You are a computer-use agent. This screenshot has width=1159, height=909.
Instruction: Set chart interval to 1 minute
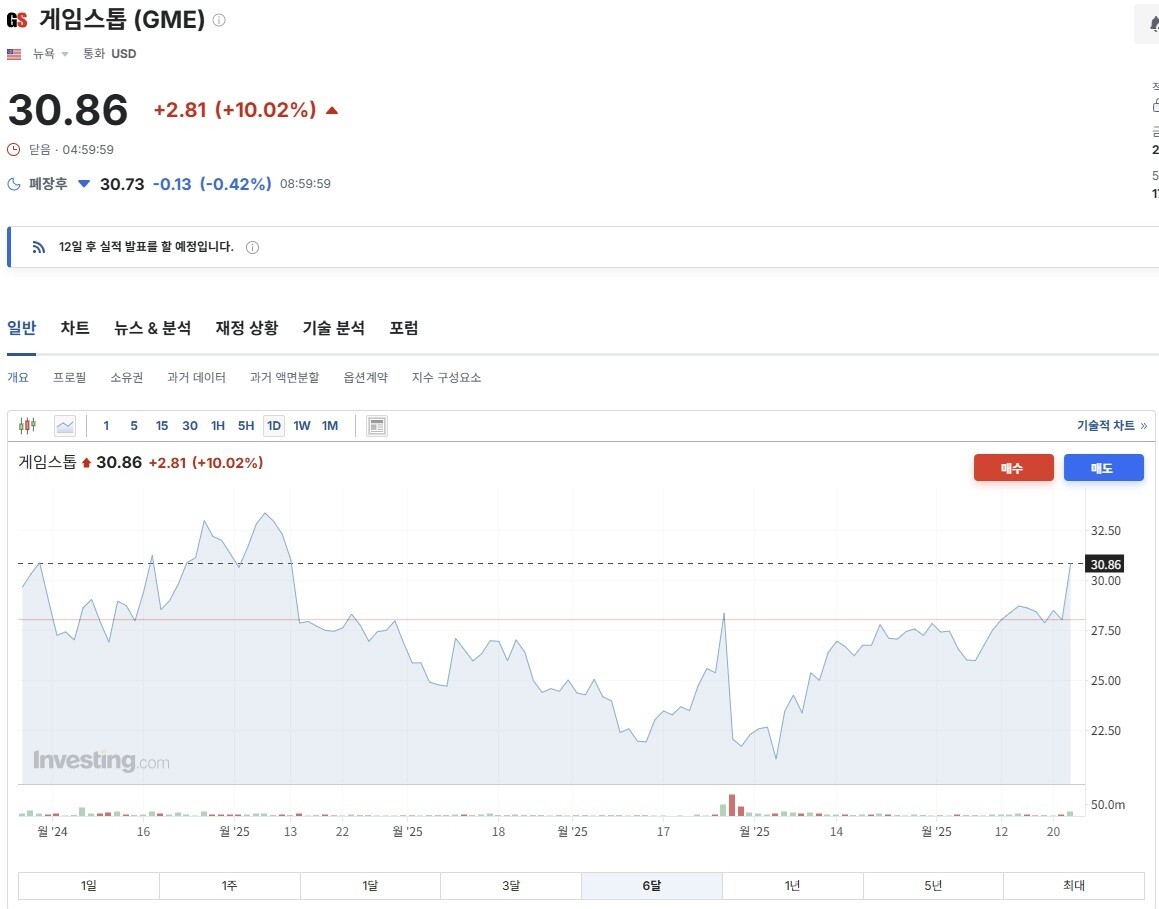tap(106, 426)
